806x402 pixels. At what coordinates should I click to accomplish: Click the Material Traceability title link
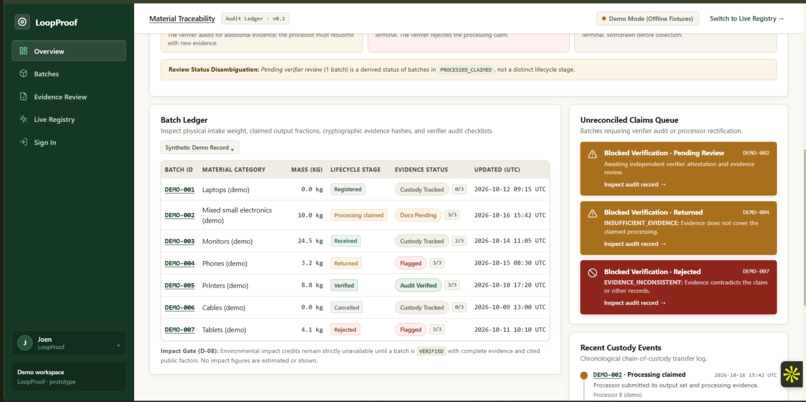coord(182,19)
